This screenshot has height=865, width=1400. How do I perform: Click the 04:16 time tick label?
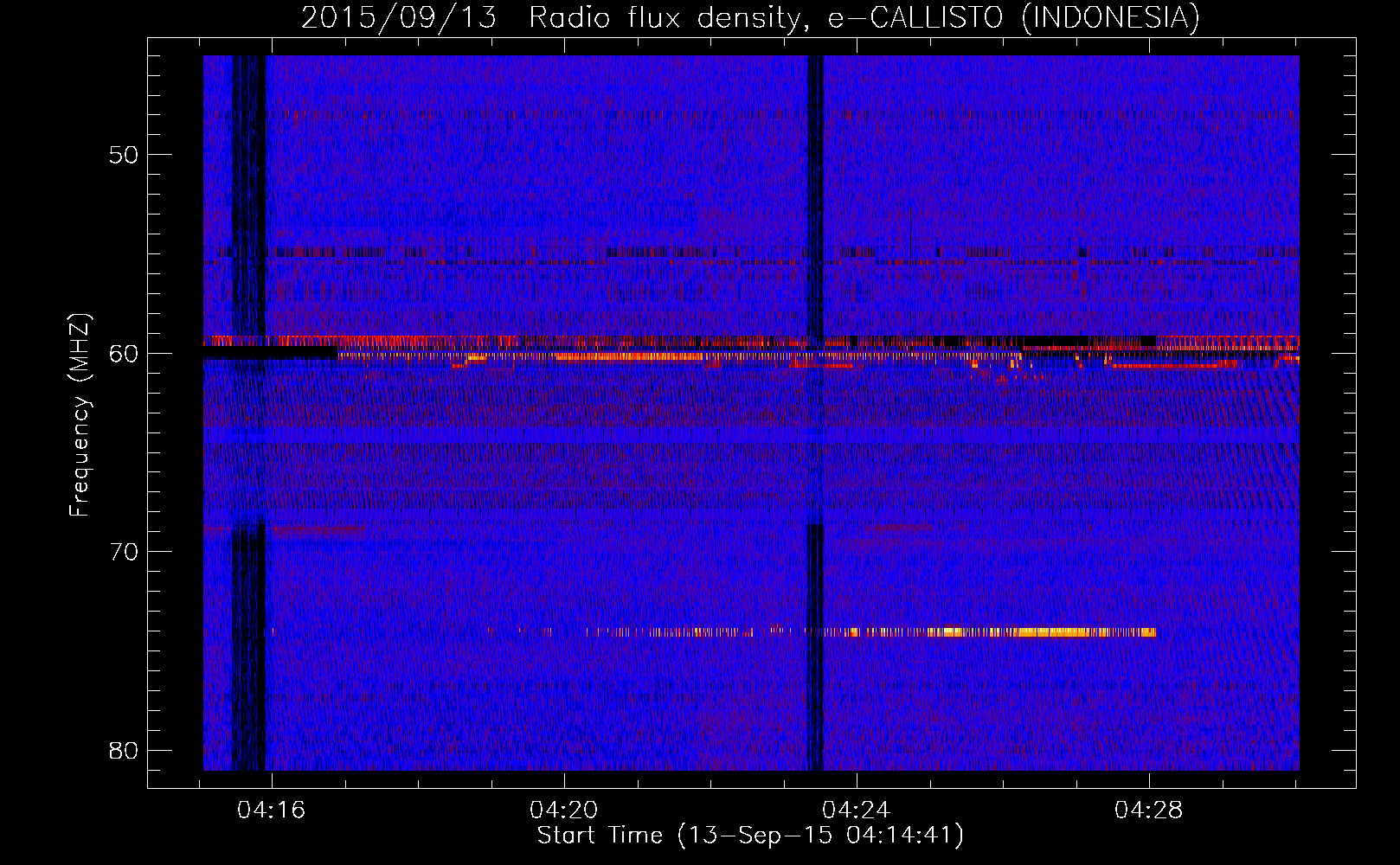pos(272,811)
